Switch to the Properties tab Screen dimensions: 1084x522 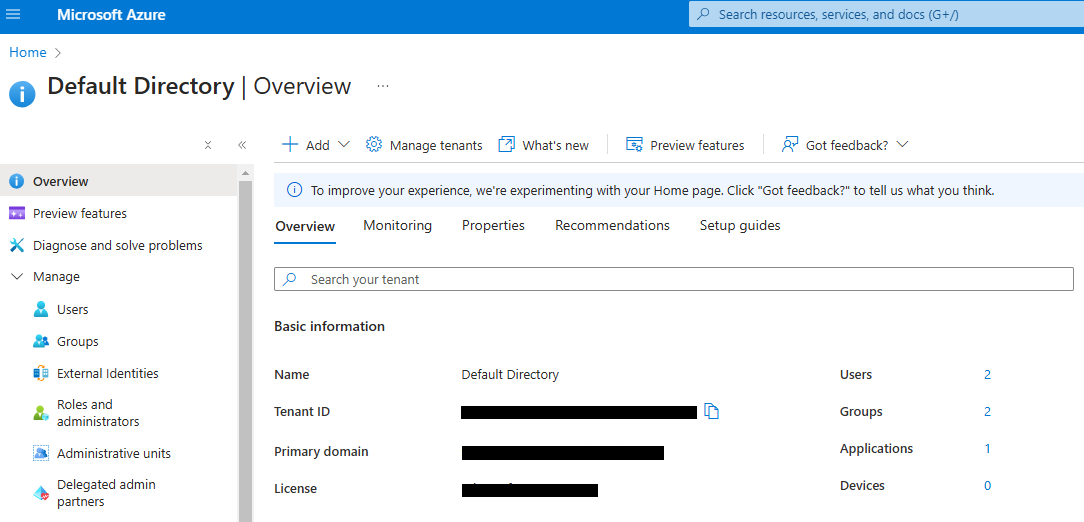(493, 226)
